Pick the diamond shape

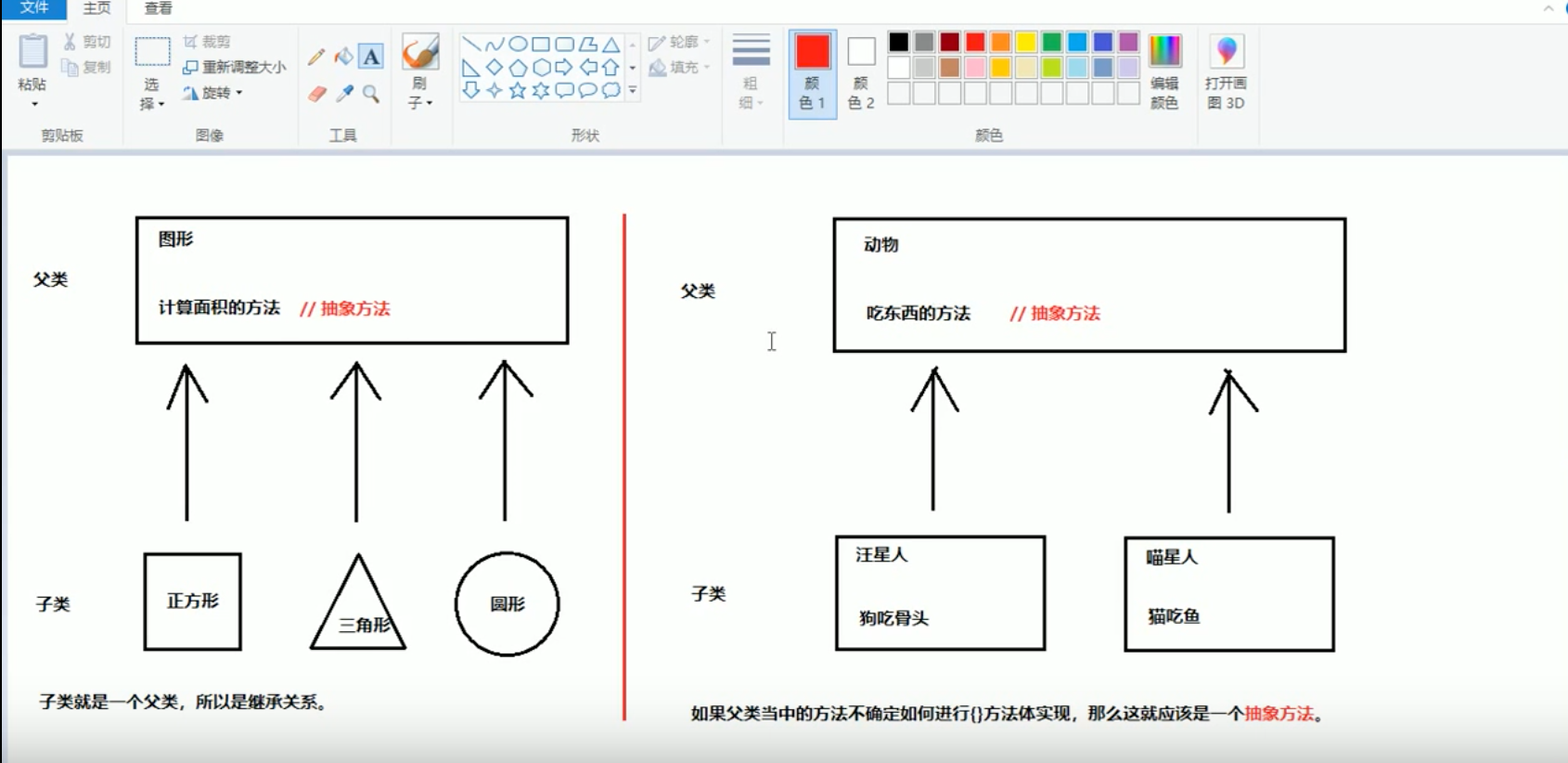[495, 68]
